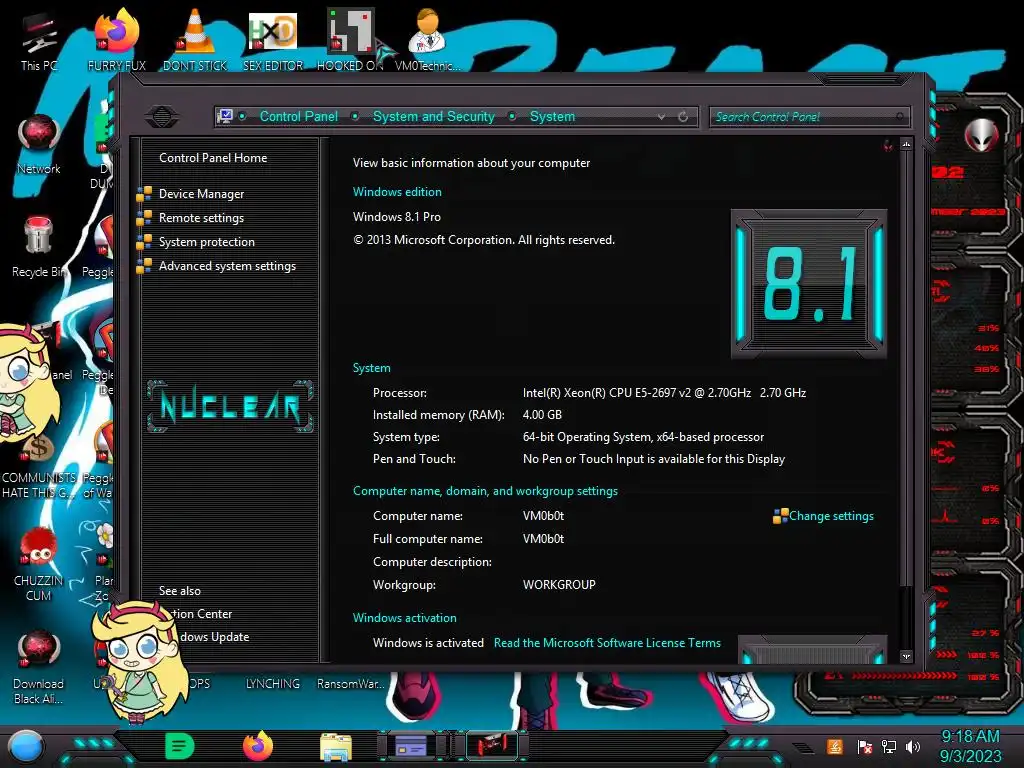Open the FURRY FUX Firefox shortcut

point(116,40)
